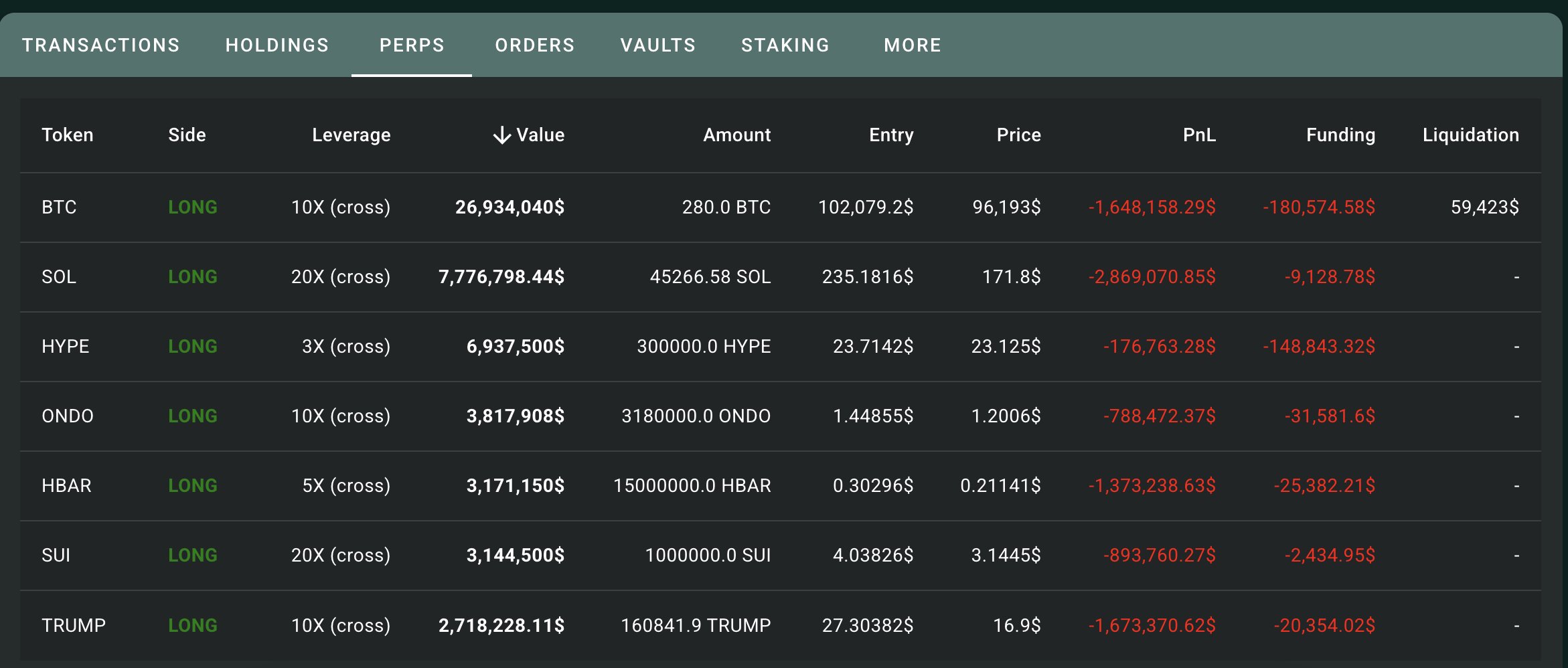Click the LONG label in BTC row
The image size is (1568, 668).
point(193,207)
